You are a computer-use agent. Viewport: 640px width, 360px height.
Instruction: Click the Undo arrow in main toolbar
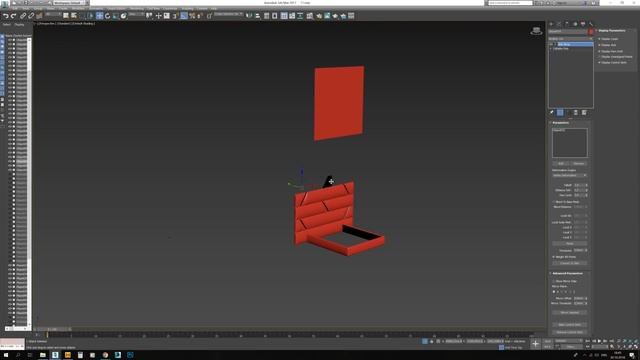6,16
